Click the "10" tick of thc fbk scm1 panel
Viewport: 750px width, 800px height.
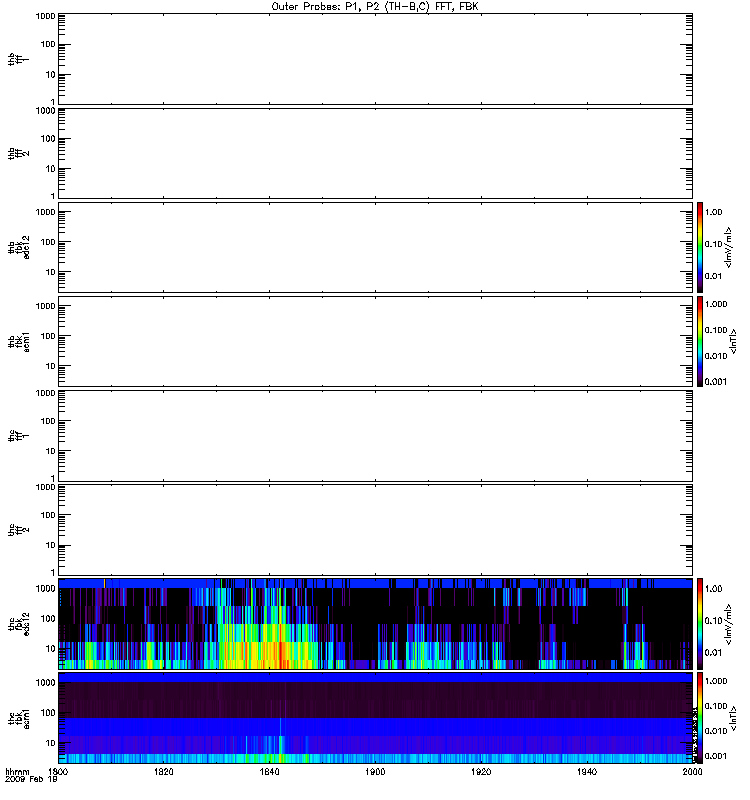tap(51, 743)
